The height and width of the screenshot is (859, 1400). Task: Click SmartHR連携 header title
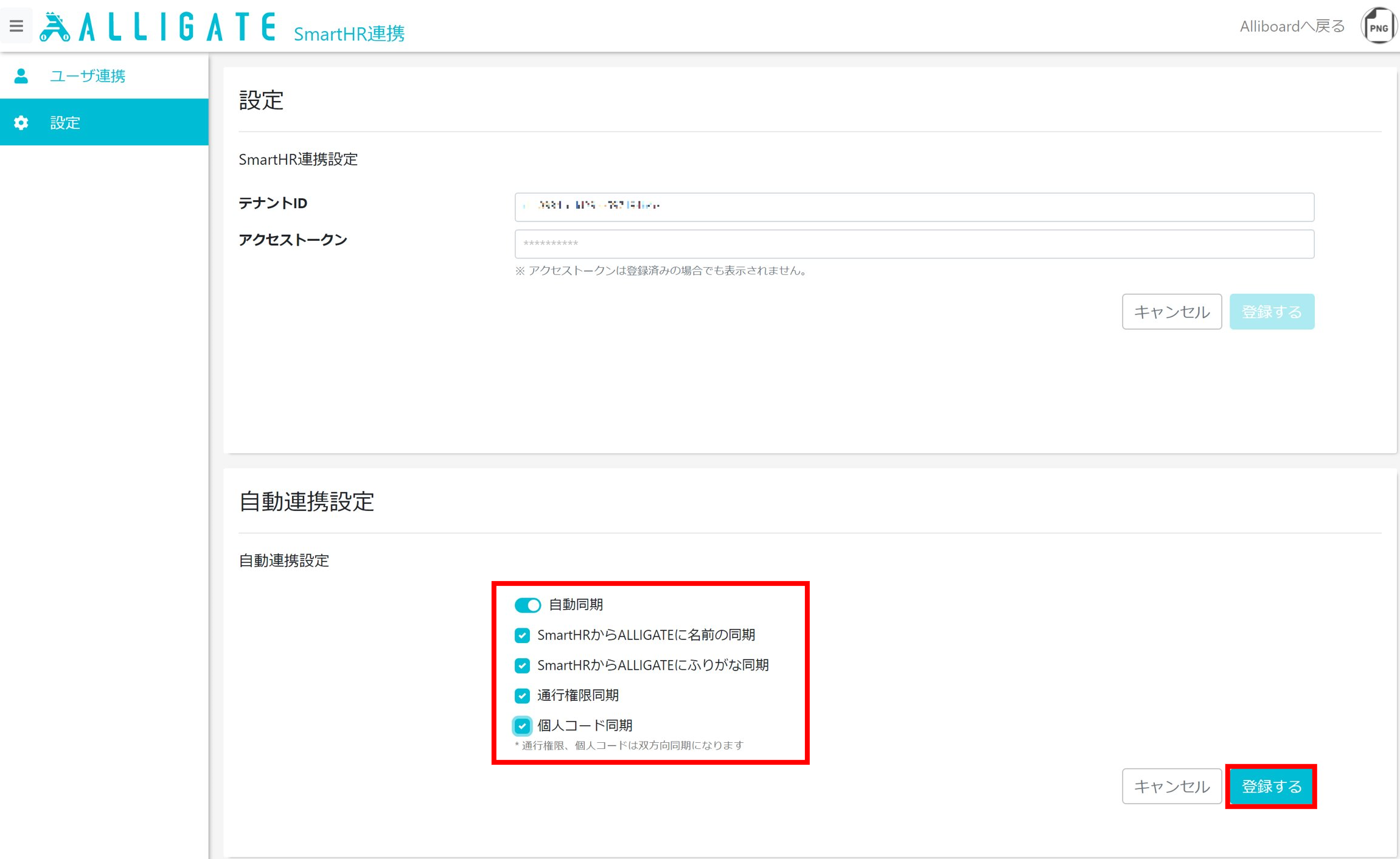pos(349,33)
